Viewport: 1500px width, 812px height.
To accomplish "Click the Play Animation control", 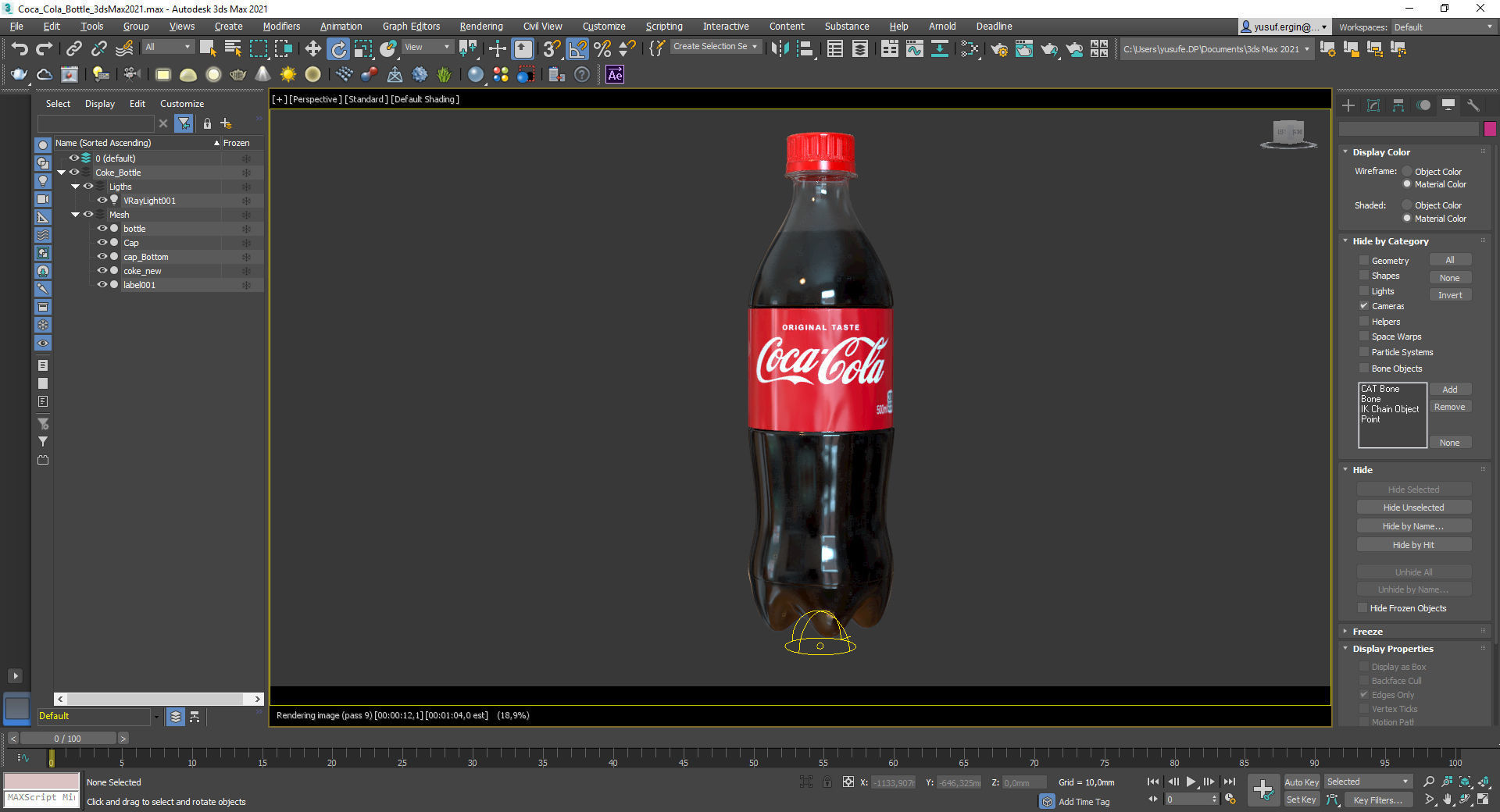I will tap(1191, 782).
